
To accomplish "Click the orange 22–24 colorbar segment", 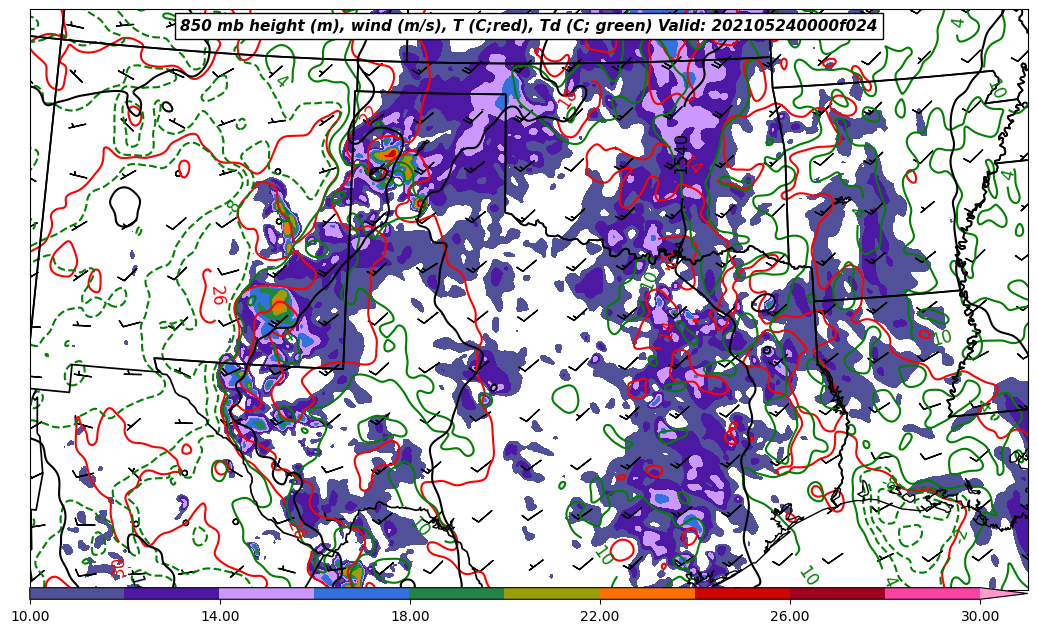I will [x=647, y=593].
